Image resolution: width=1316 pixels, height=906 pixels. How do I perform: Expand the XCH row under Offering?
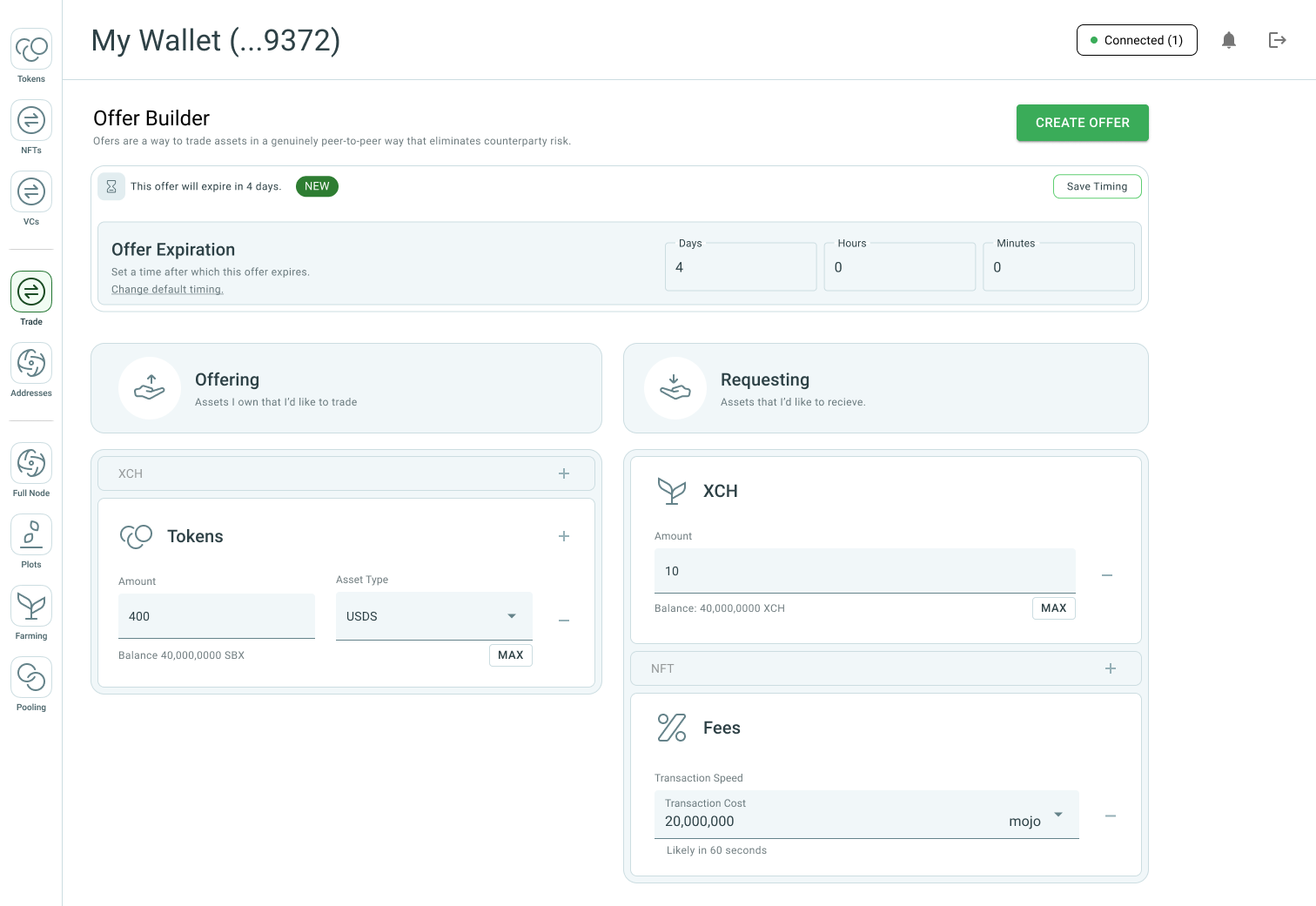[564, 473]
